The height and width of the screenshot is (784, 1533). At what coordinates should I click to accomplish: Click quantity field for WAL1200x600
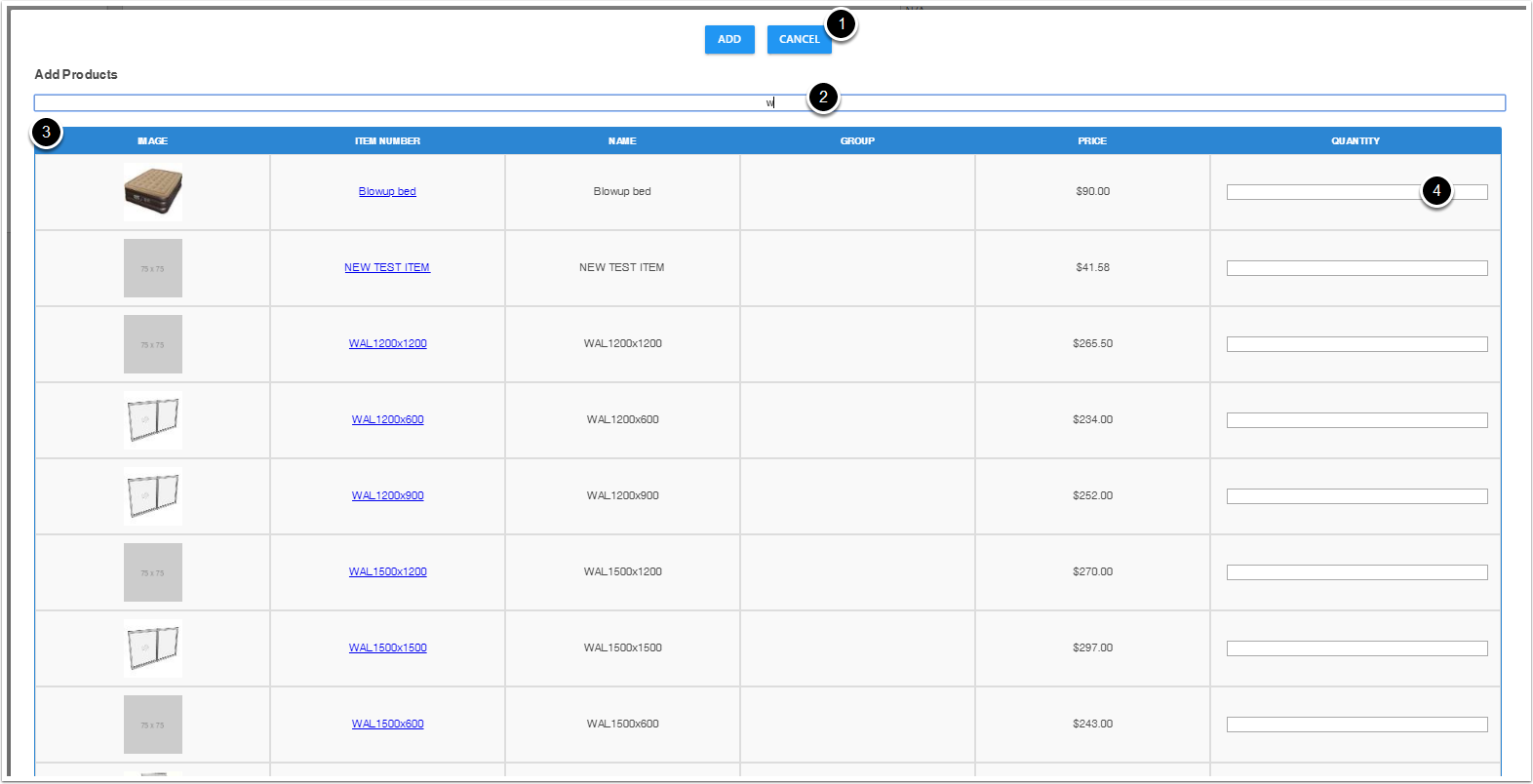[1356, 420]
